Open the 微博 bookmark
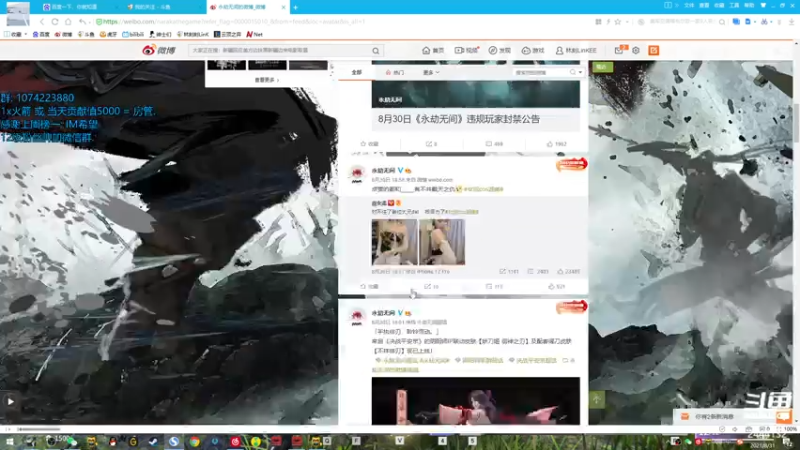800x450 pixels. (x=64, y=34)
